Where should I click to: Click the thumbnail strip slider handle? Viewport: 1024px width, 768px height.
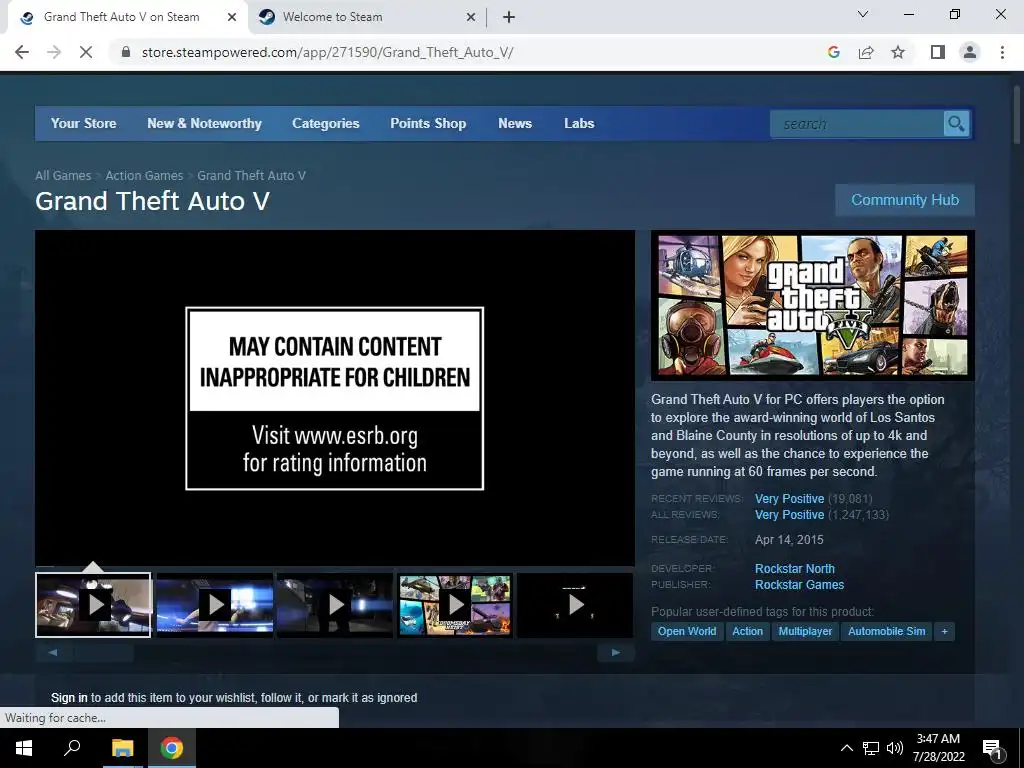(x=104, y=652)
